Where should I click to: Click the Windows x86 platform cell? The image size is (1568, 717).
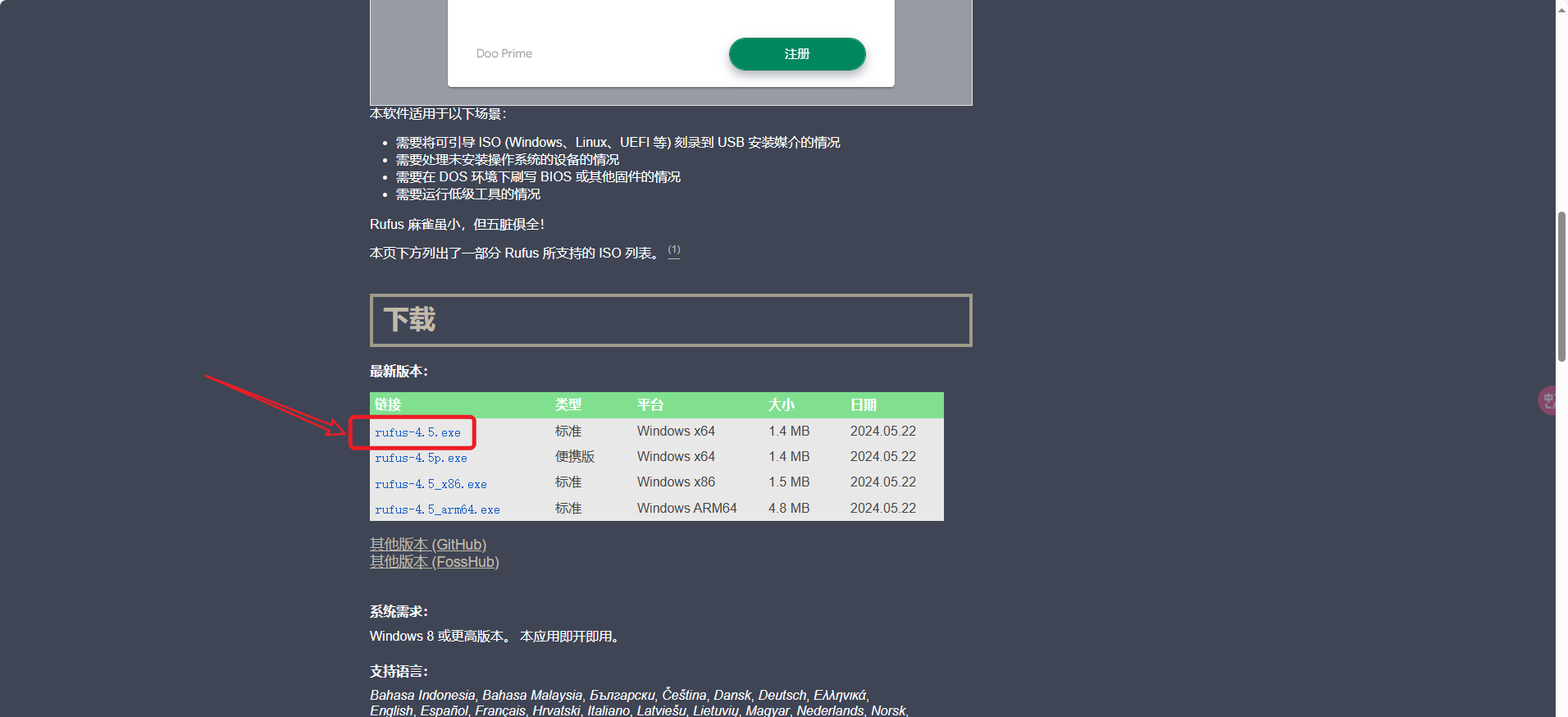(676, 482)
